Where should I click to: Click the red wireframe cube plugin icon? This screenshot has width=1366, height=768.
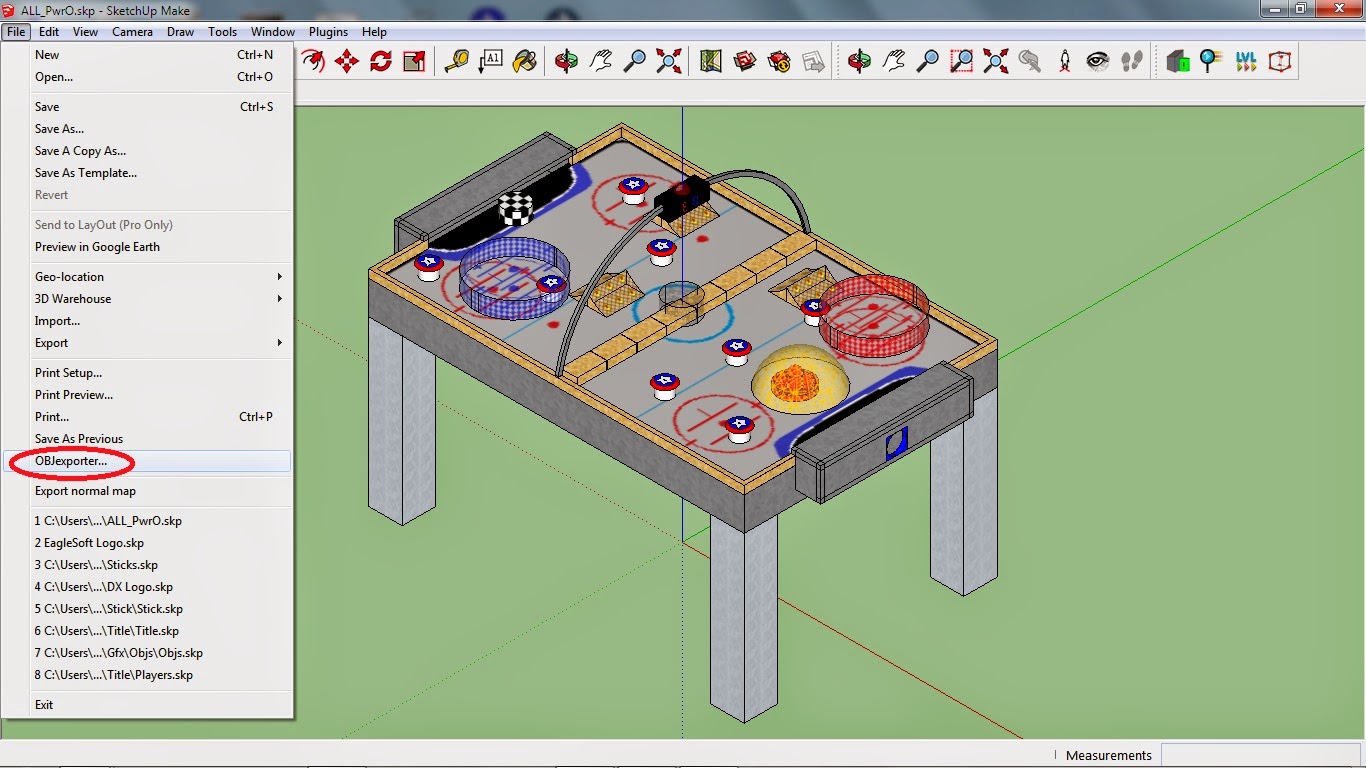(1280, 61)
